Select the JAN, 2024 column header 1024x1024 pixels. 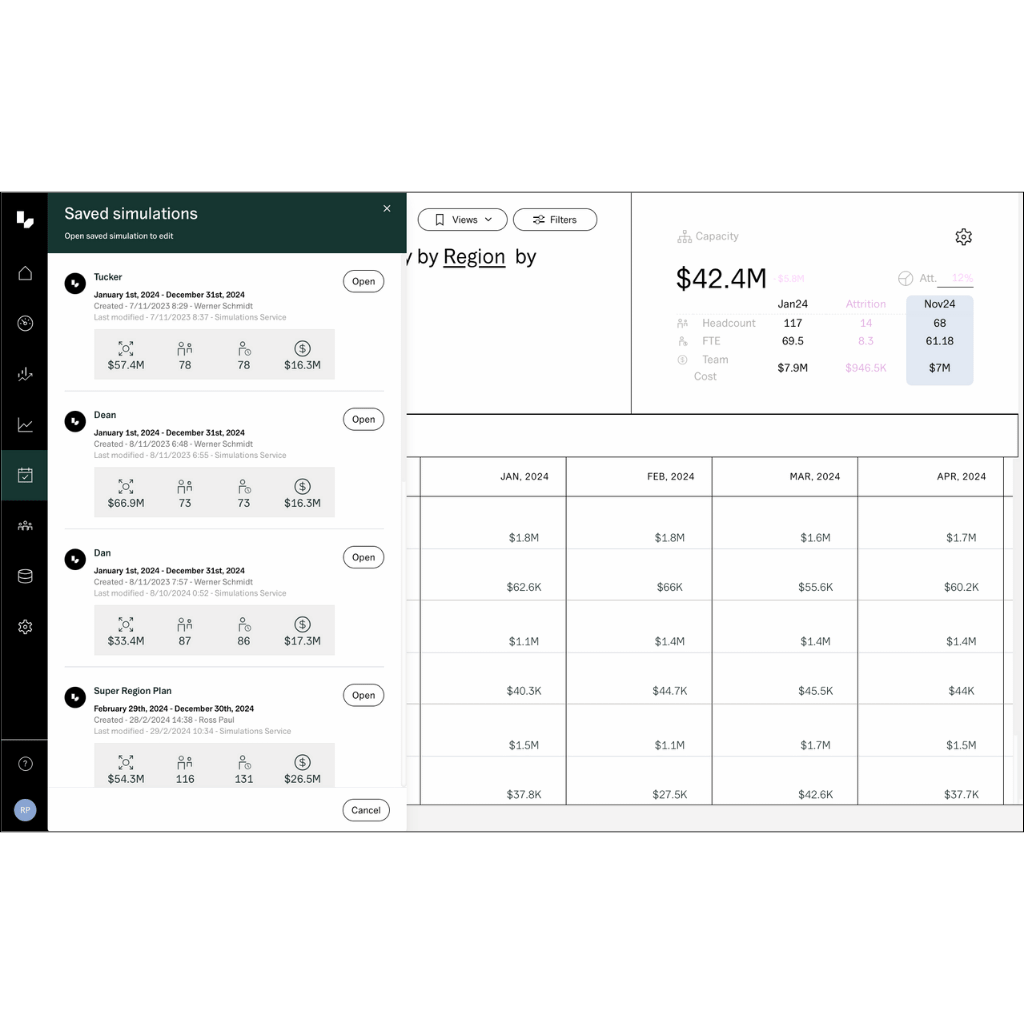tap(524, 476)
